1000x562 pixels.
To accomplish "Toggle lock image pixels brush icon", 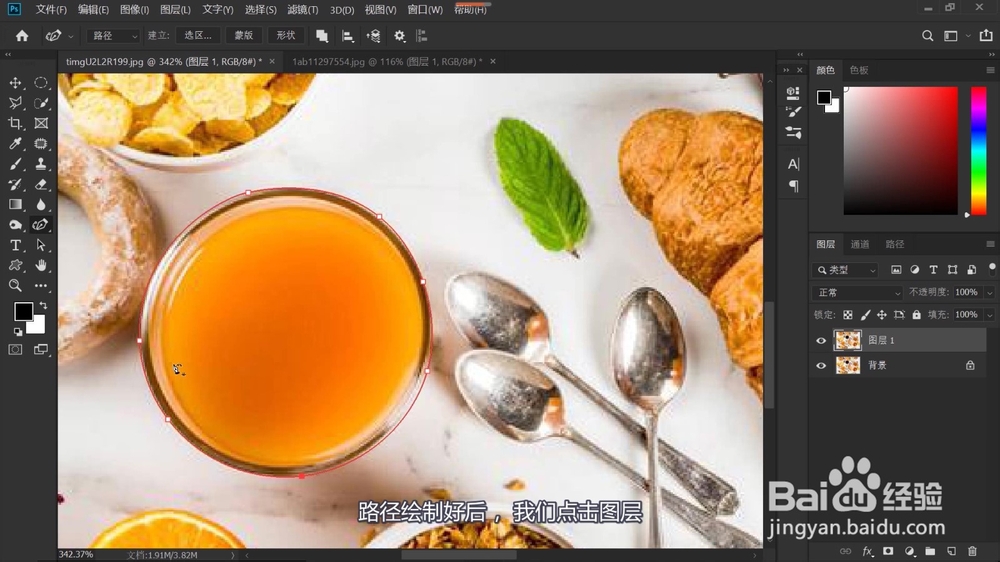I will pos(865,314).
